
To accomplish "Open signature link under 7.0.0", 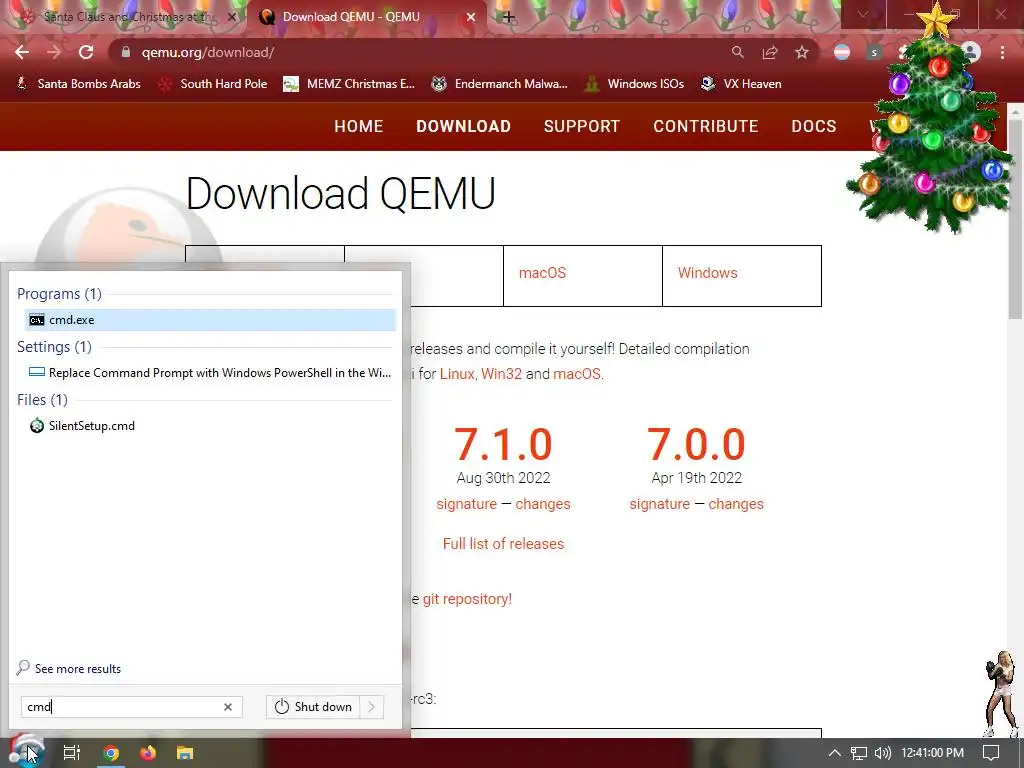I will tap(660, 504).
